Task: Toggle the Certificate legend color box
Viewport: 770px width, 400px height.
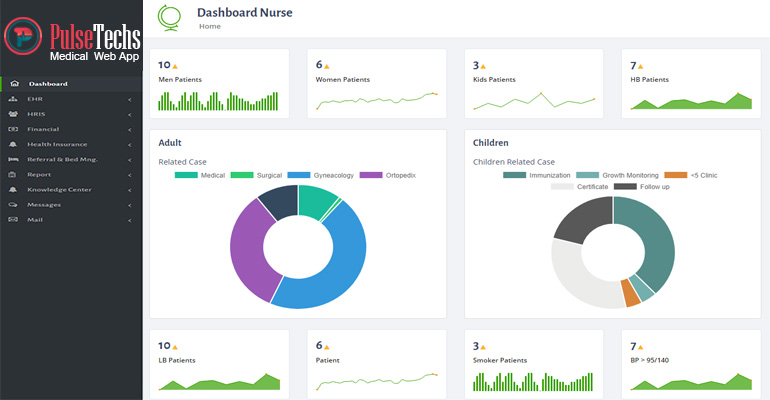Action: point(562,187)
